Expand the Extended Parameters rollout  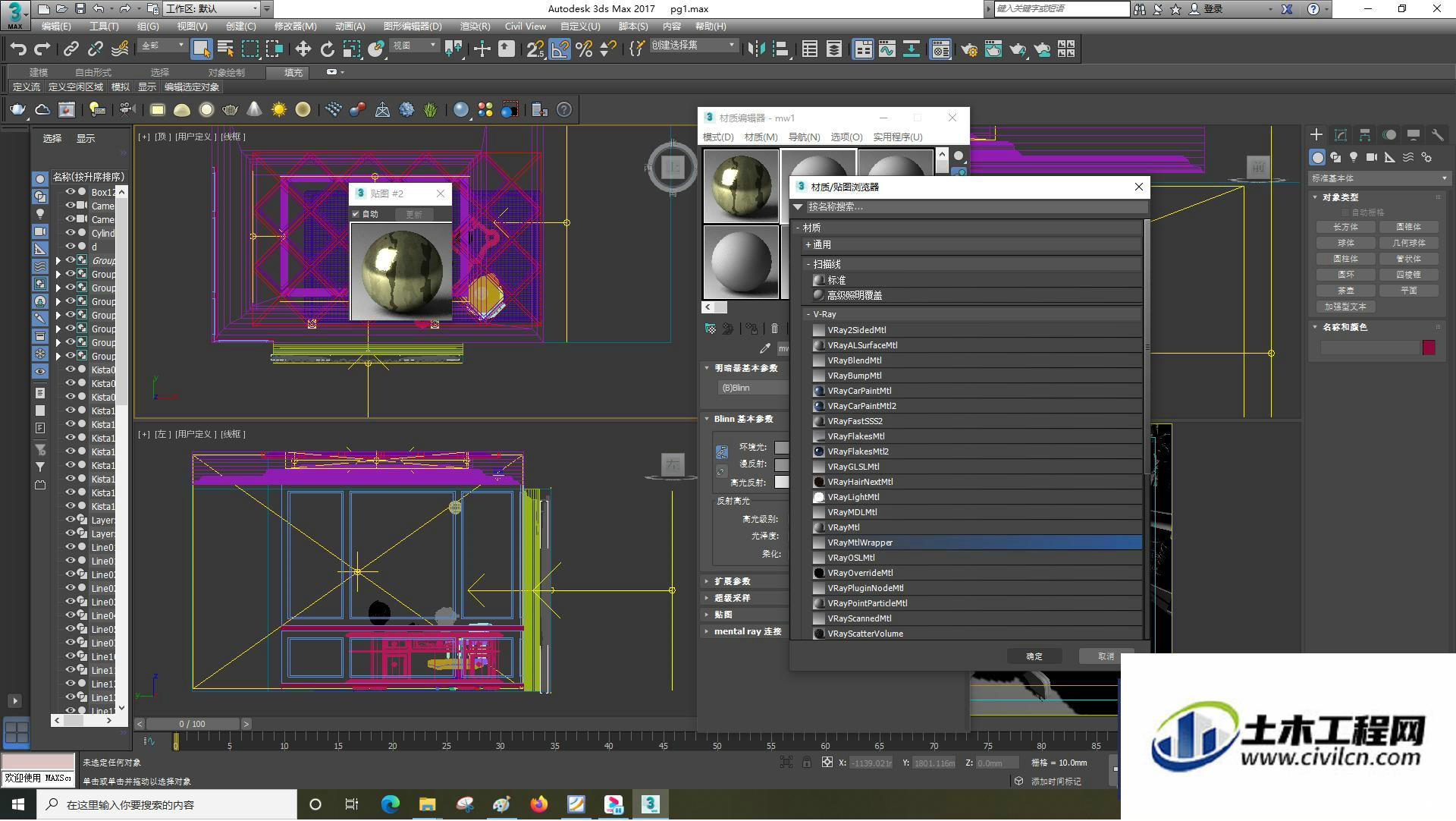pyautogui.click(x=732, y=581)
